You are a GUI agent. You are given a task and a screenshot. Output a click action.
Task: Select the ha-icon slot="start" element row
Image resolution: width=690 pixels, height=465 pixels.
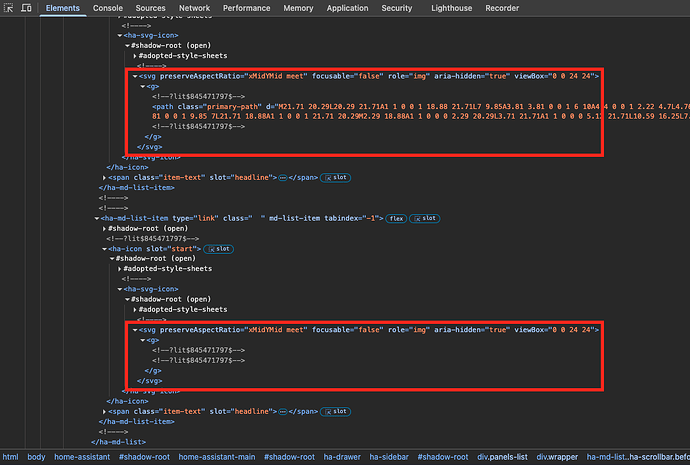[x=154, y=249]
